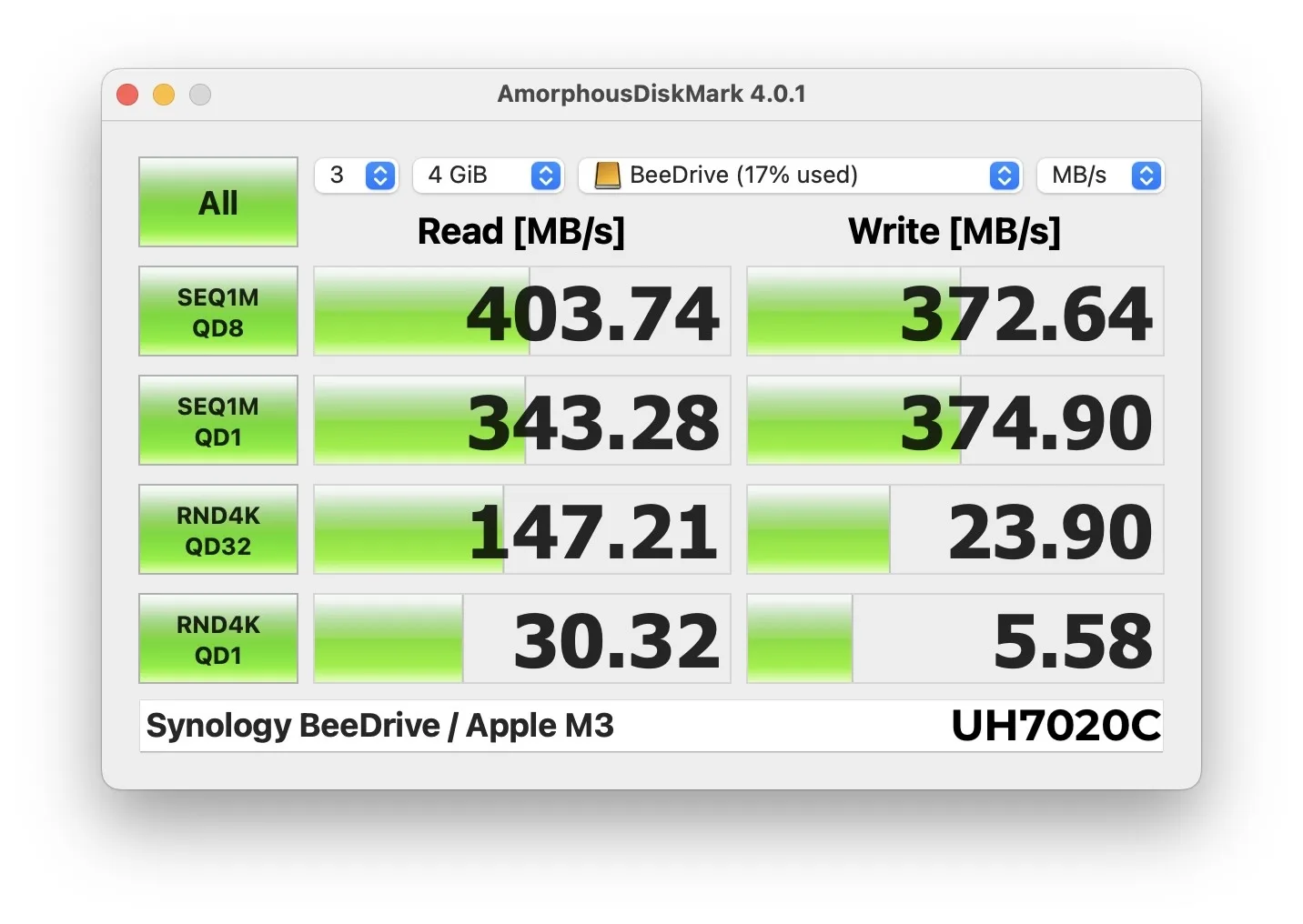Click the Synology BeeDrive / Apple M3 comment field
Viewport: 1303px width, 924px height.
pyautogui.click(x=651, y=726)
